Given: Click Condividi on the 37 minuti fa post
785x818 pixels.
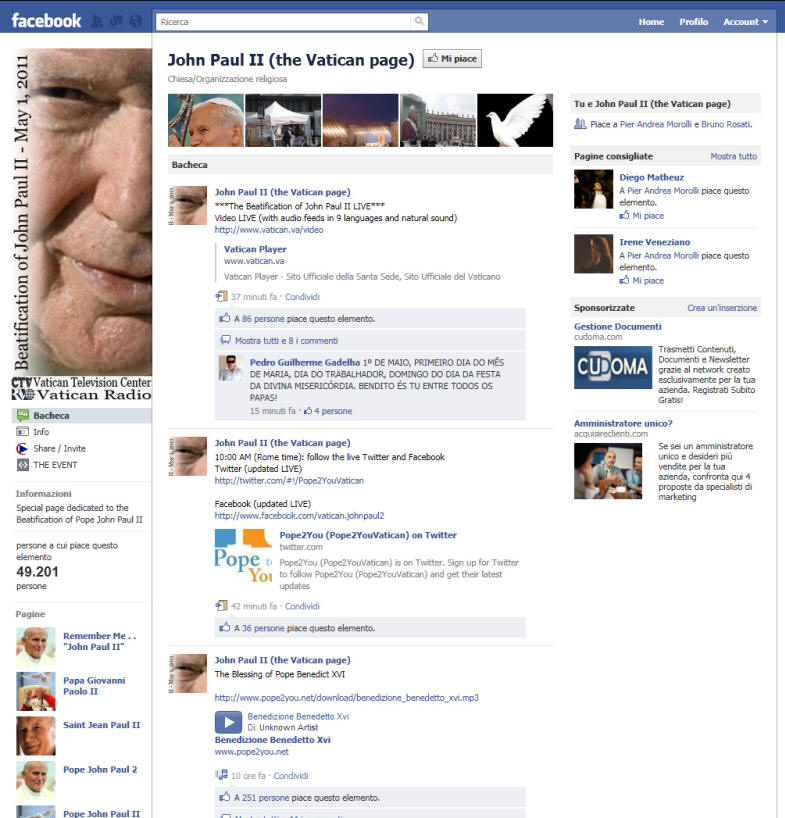Looking at the screenshot, I should click(302, 297).
